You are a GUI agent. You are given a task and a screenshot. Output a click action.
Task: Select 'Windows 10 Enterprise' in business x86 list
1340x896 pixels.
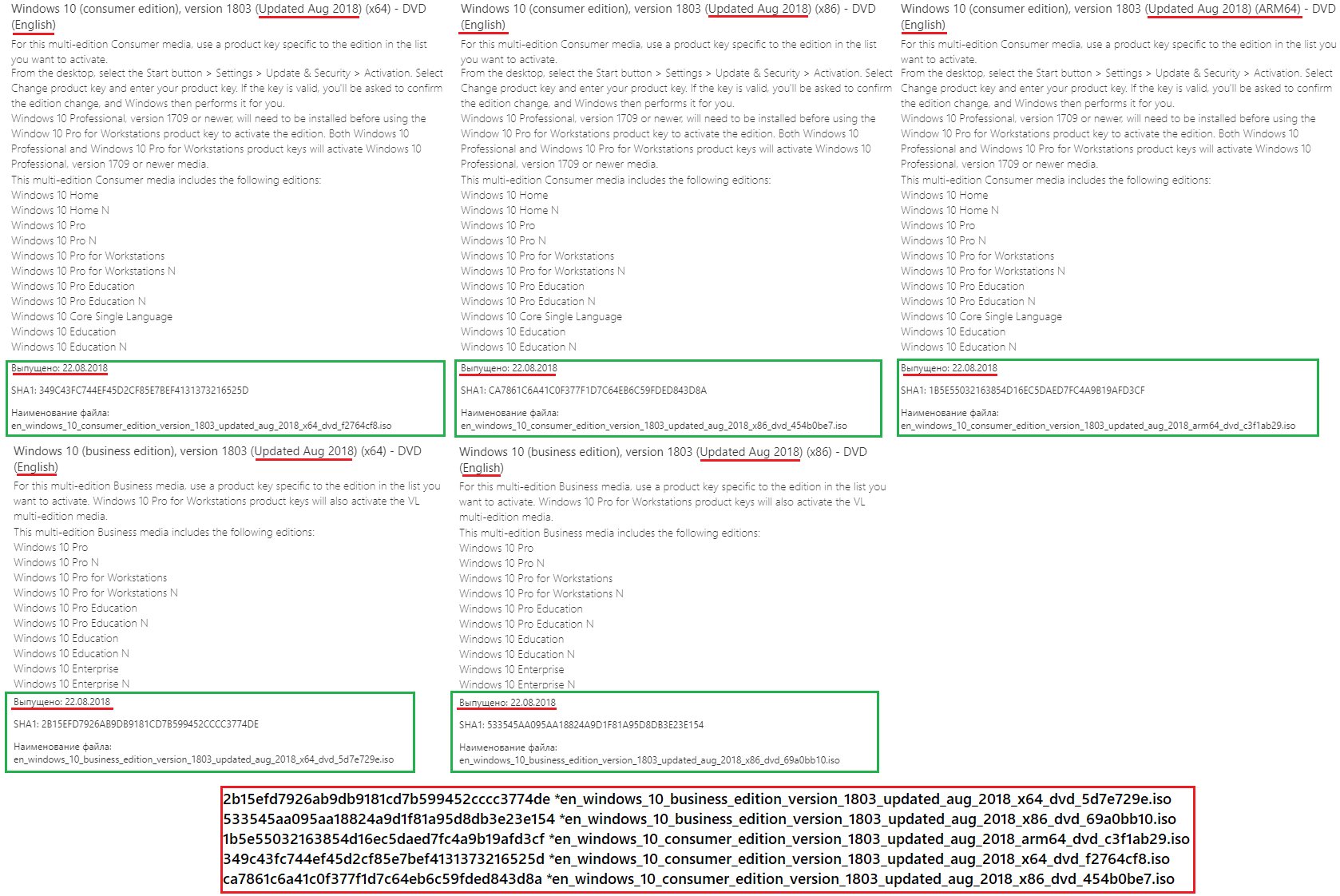click(x=511, y=669)
